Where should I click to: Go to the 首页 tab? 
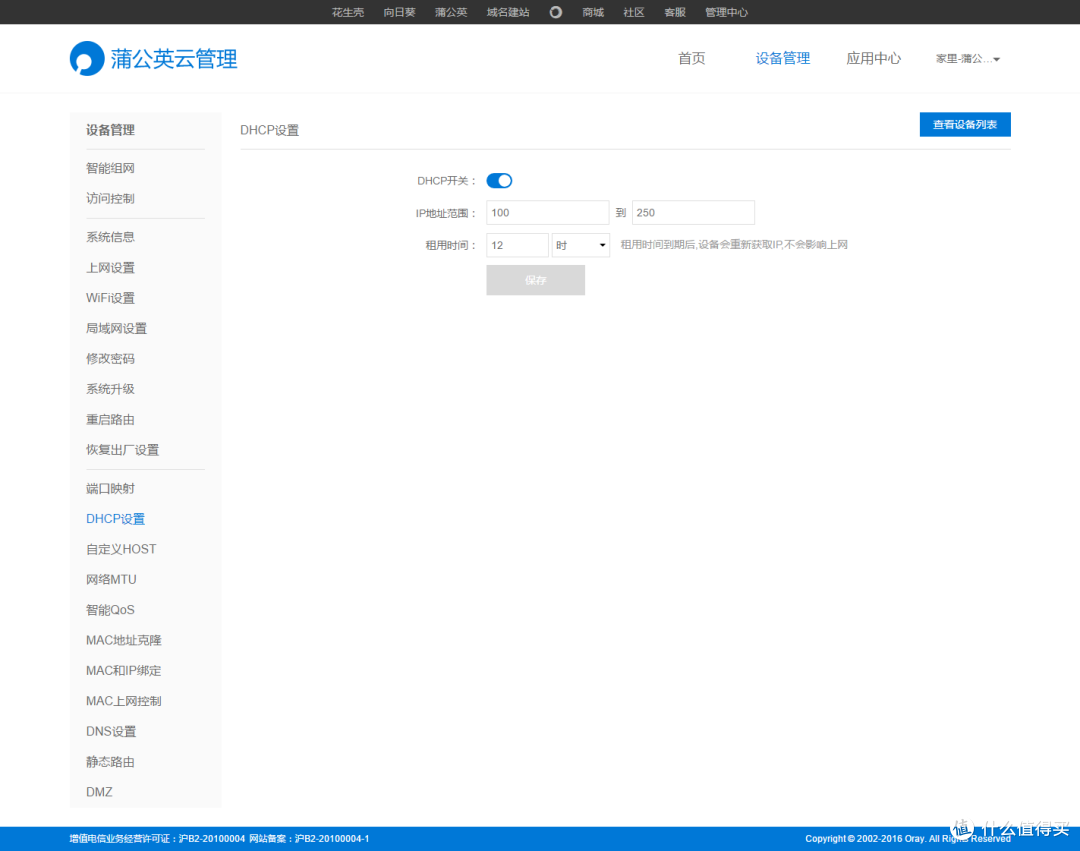coord(692,59)
